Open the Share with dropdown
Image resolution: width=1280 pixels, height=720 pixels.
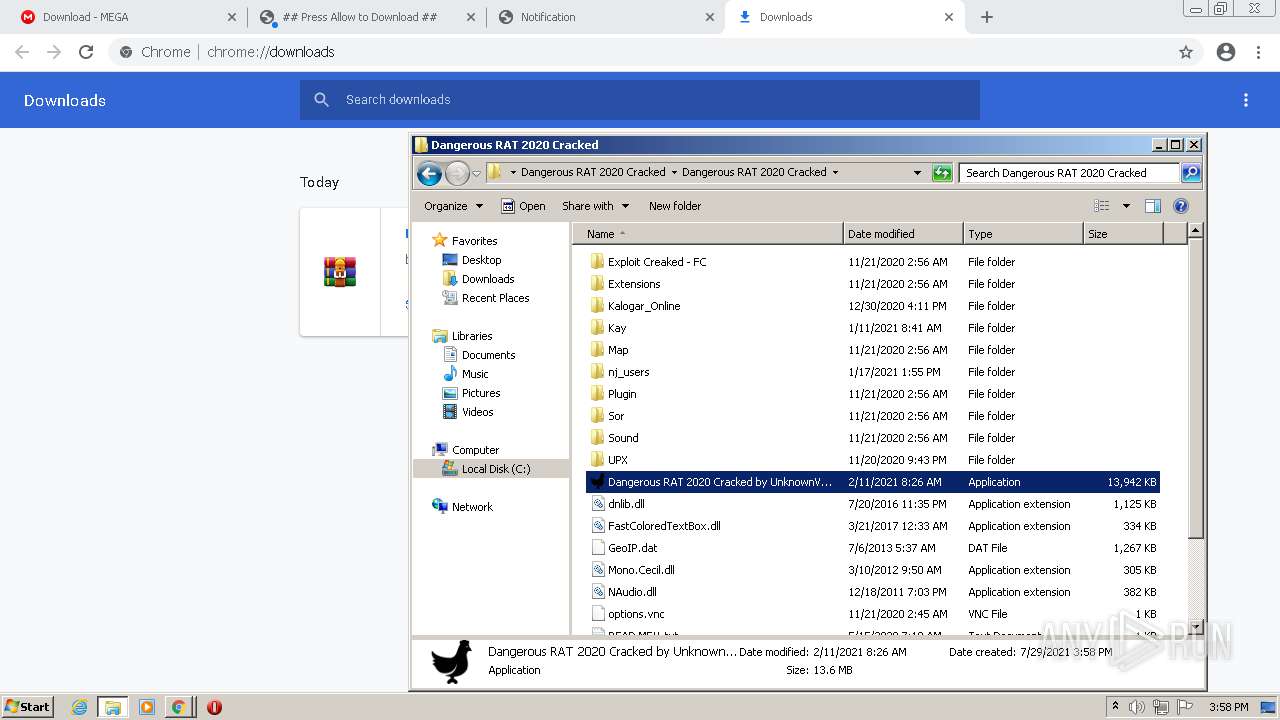[595, 206]
